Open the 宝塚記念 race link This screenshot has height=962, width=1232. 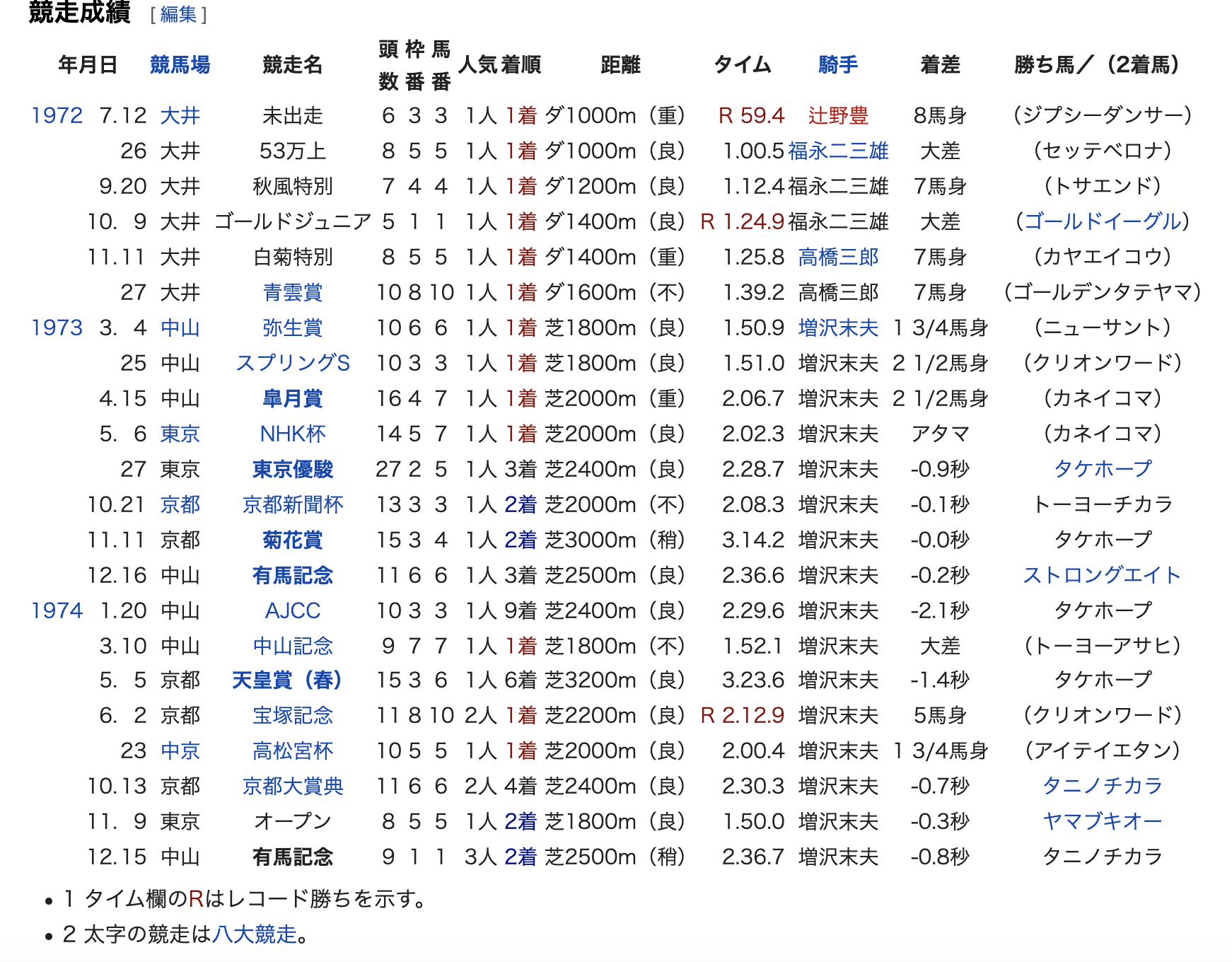click(292, 715)
